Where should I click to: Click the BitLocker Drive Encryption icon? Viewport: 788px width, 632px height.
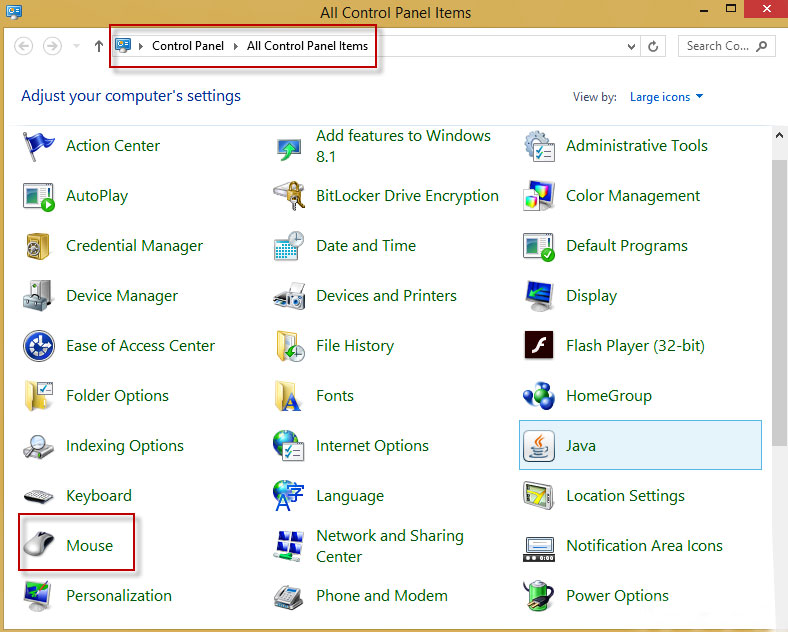click(289, 195)
